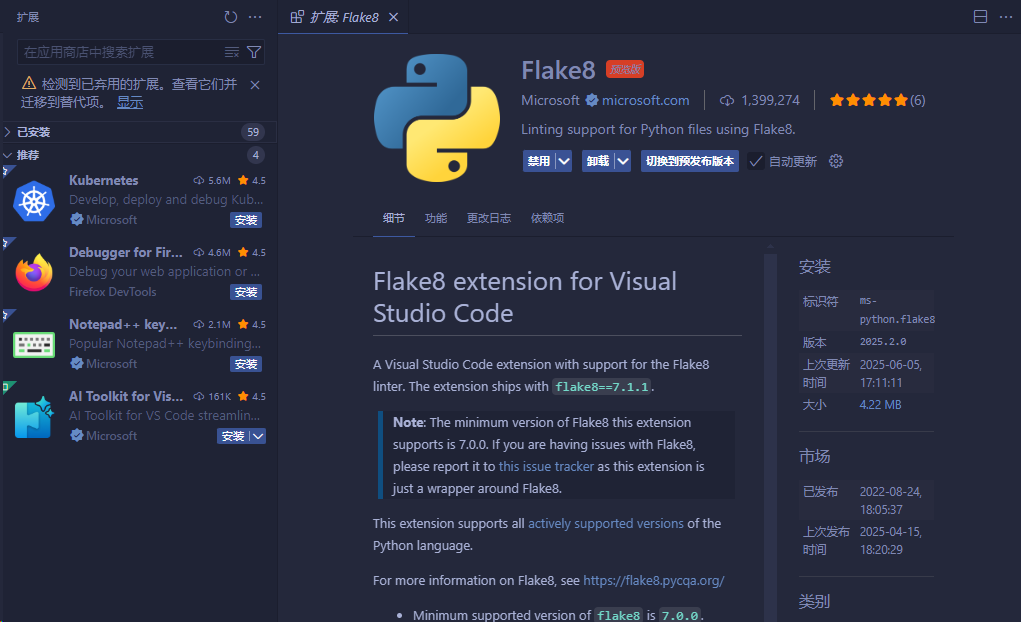
Task: Open the uninstall button dropdown arrow
Action: click(623, 161)
